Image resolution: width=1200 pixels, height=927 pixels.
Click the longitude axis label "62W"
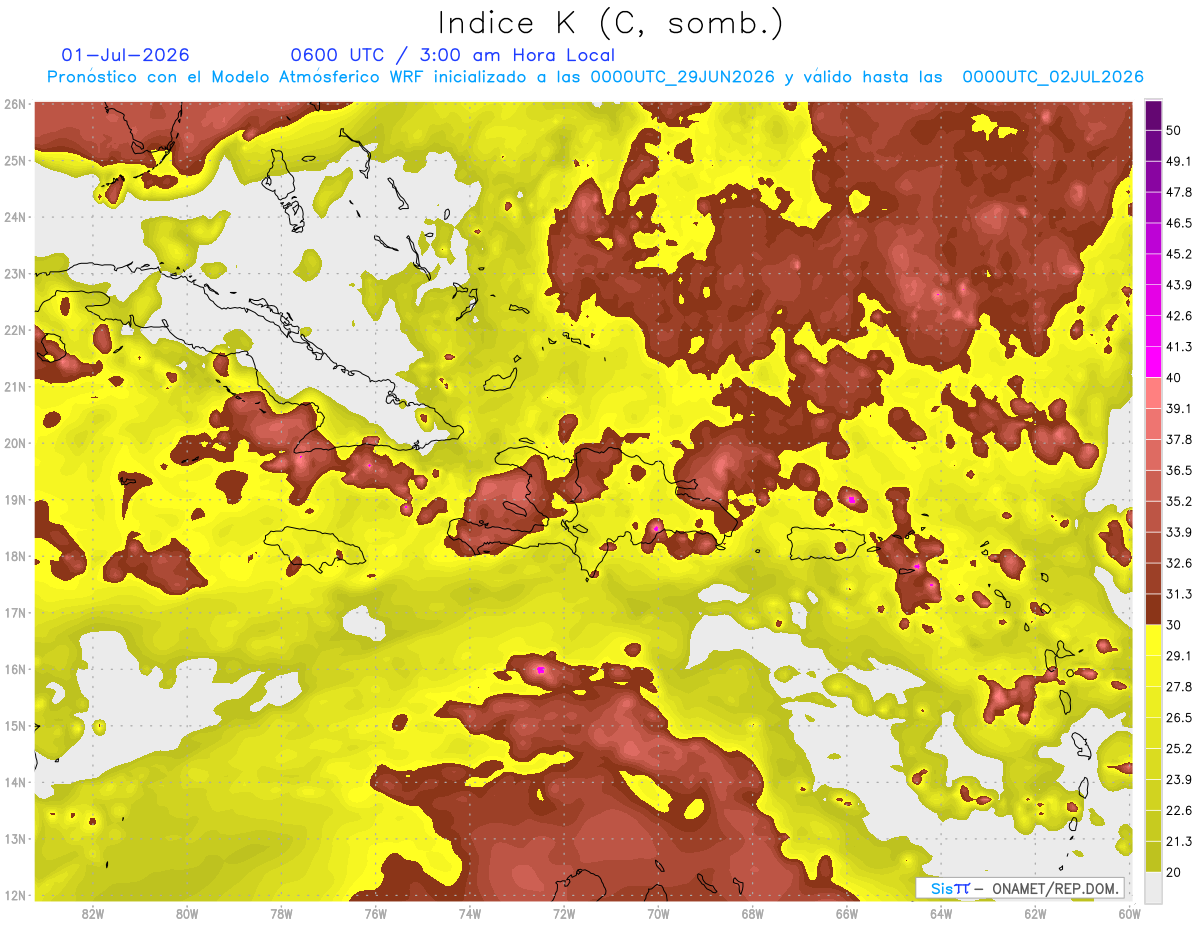click(x=1035, y=913)
